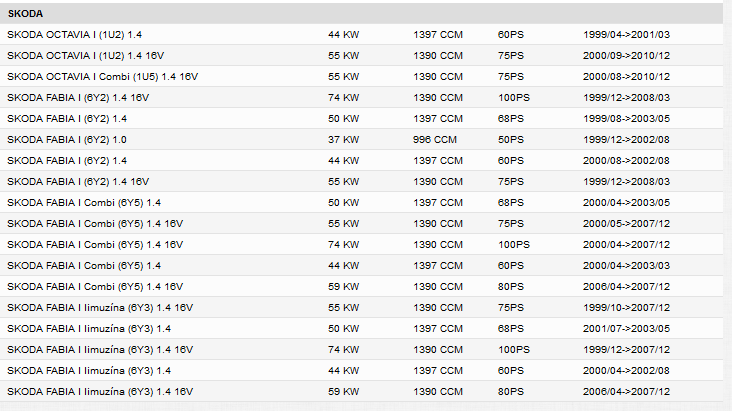Click 60PS in the OCTAVIA I (1U2) 1.4 row
Image resolution: width=732 pixels, height=411 pixels.
tap(511, 35)
